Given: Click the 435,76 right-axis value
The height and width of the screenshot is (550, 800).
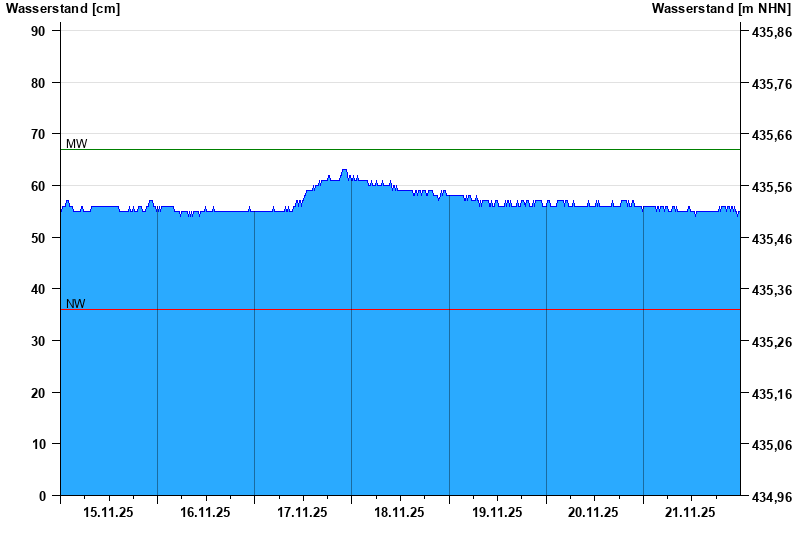Looking at the screenshot, I should coord(772,84).
